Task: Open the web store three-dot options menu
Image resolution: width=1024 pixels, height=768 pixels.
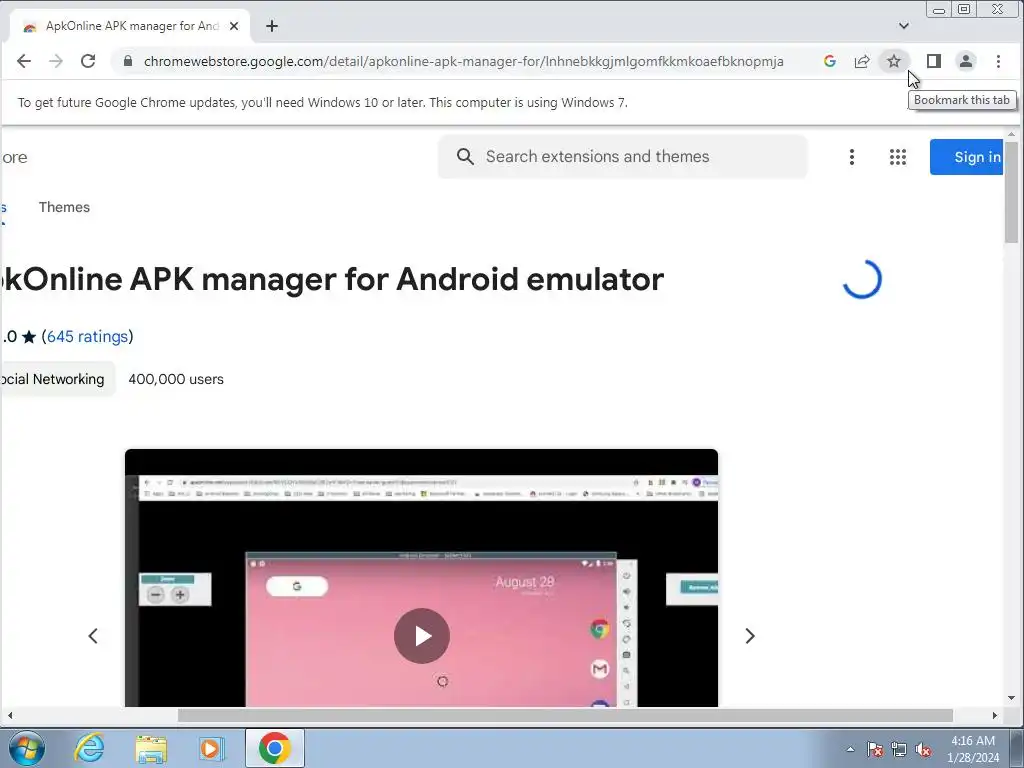Action: pyautogui.click(x=852, y=157)
